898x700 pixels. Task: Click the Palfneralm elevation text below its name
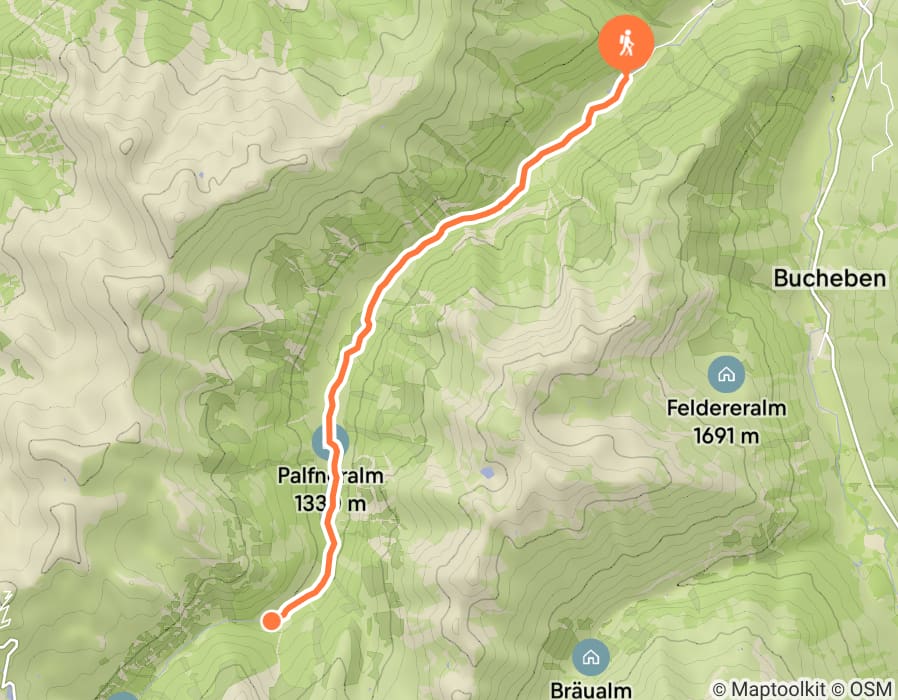330,504
